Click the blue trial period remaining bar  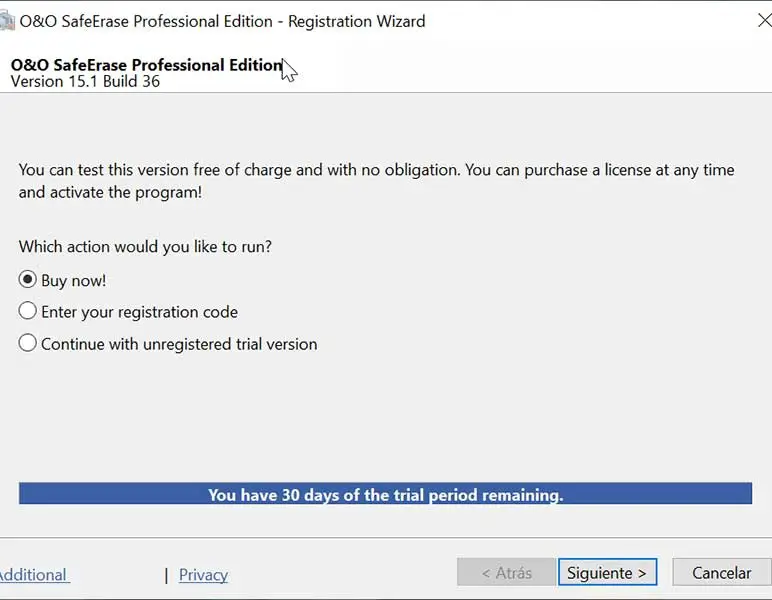tap(385, 494)
